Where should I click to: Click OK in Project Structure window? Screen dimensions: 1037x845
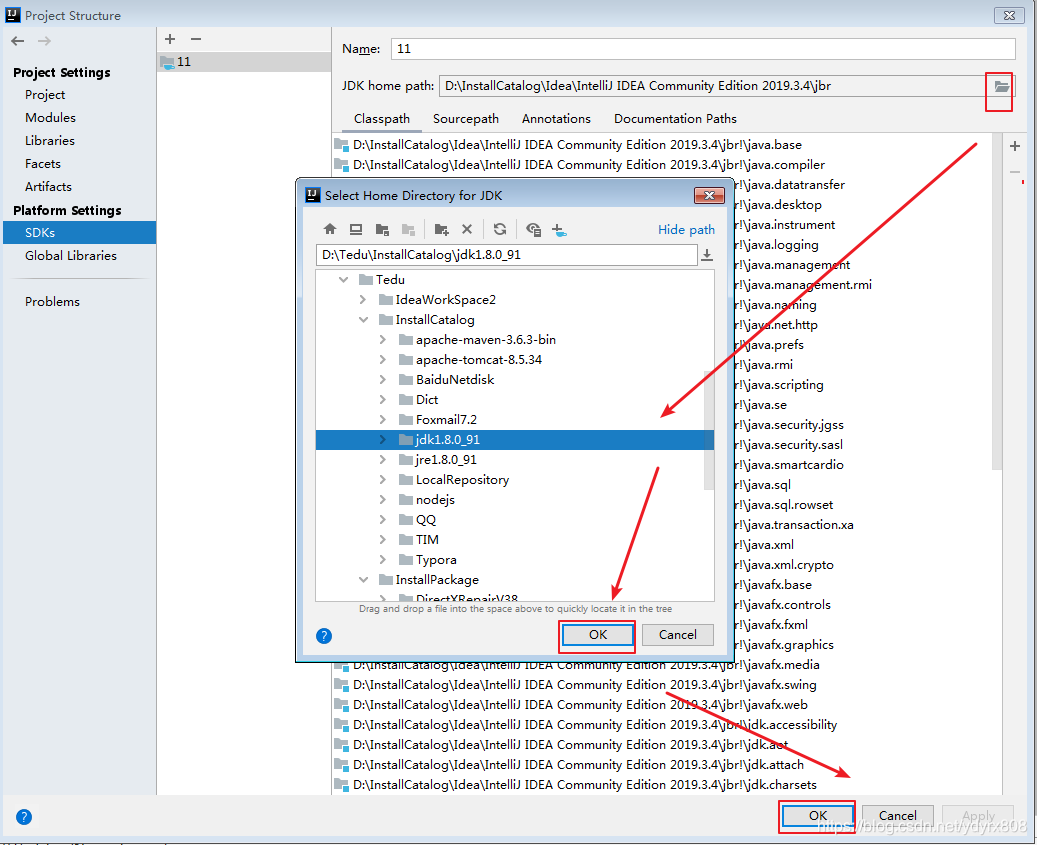(818, 816)
